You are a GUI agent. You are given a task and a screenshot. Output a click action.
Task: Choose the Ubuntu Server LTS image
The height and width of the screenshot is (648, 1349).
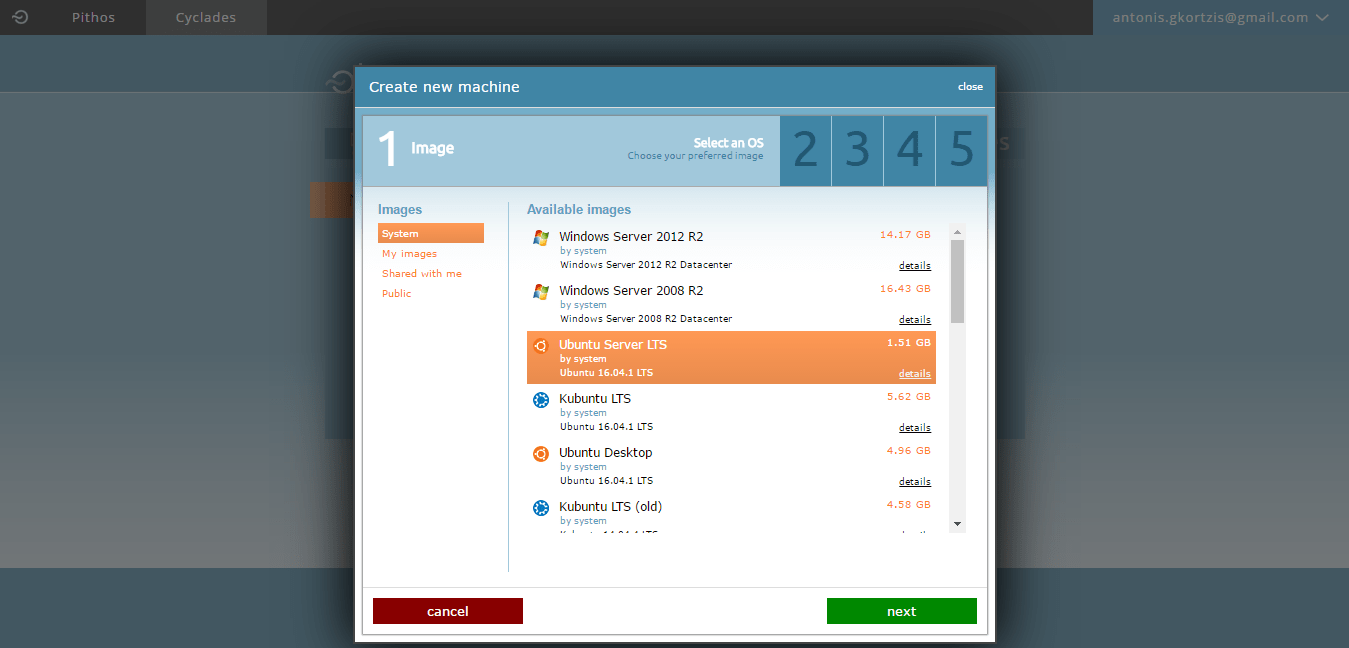[x=731, y=358]
